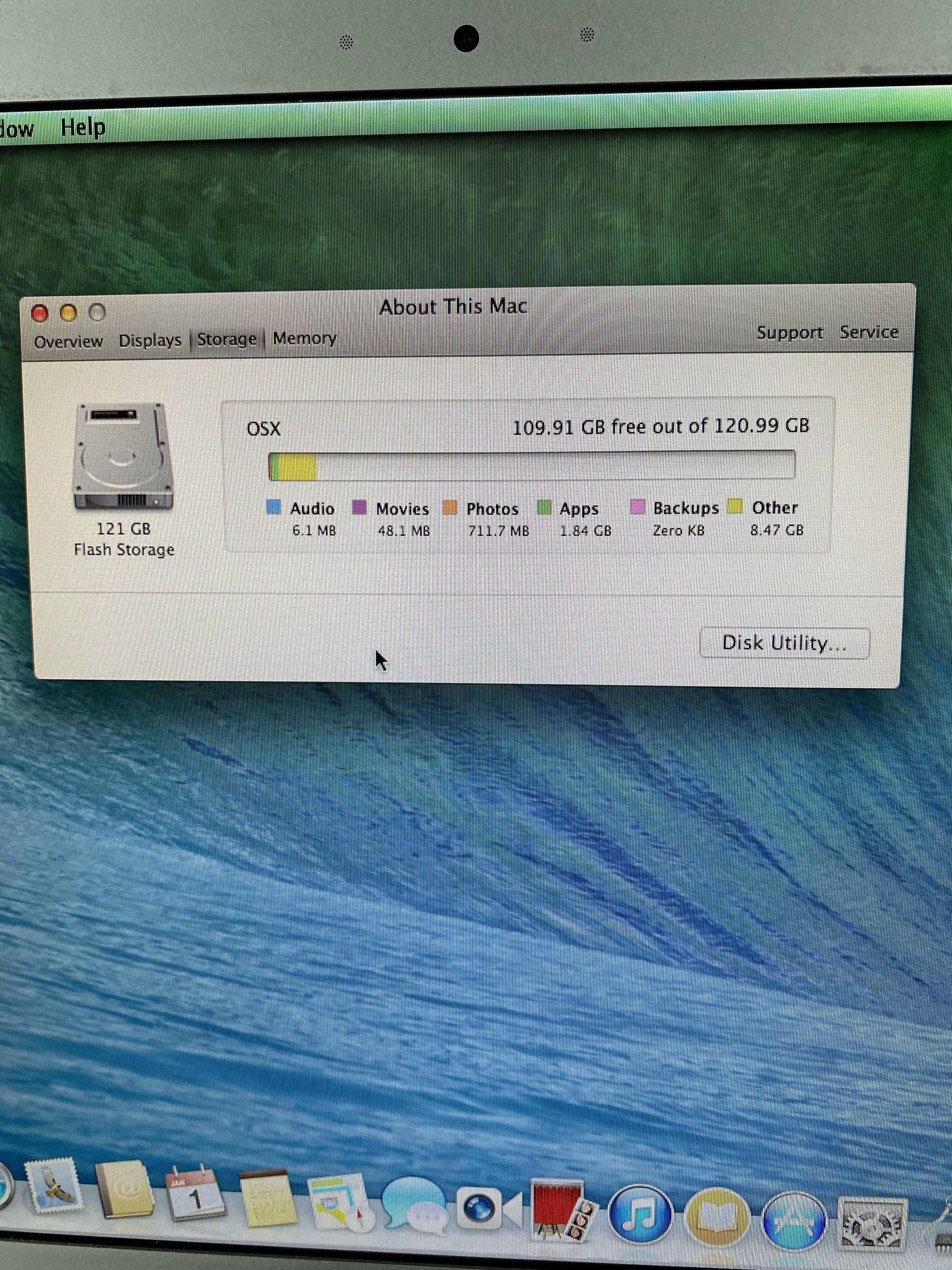Click the '6.1 MB' Audio size
952x1270 pixels.
click(314, 530)
